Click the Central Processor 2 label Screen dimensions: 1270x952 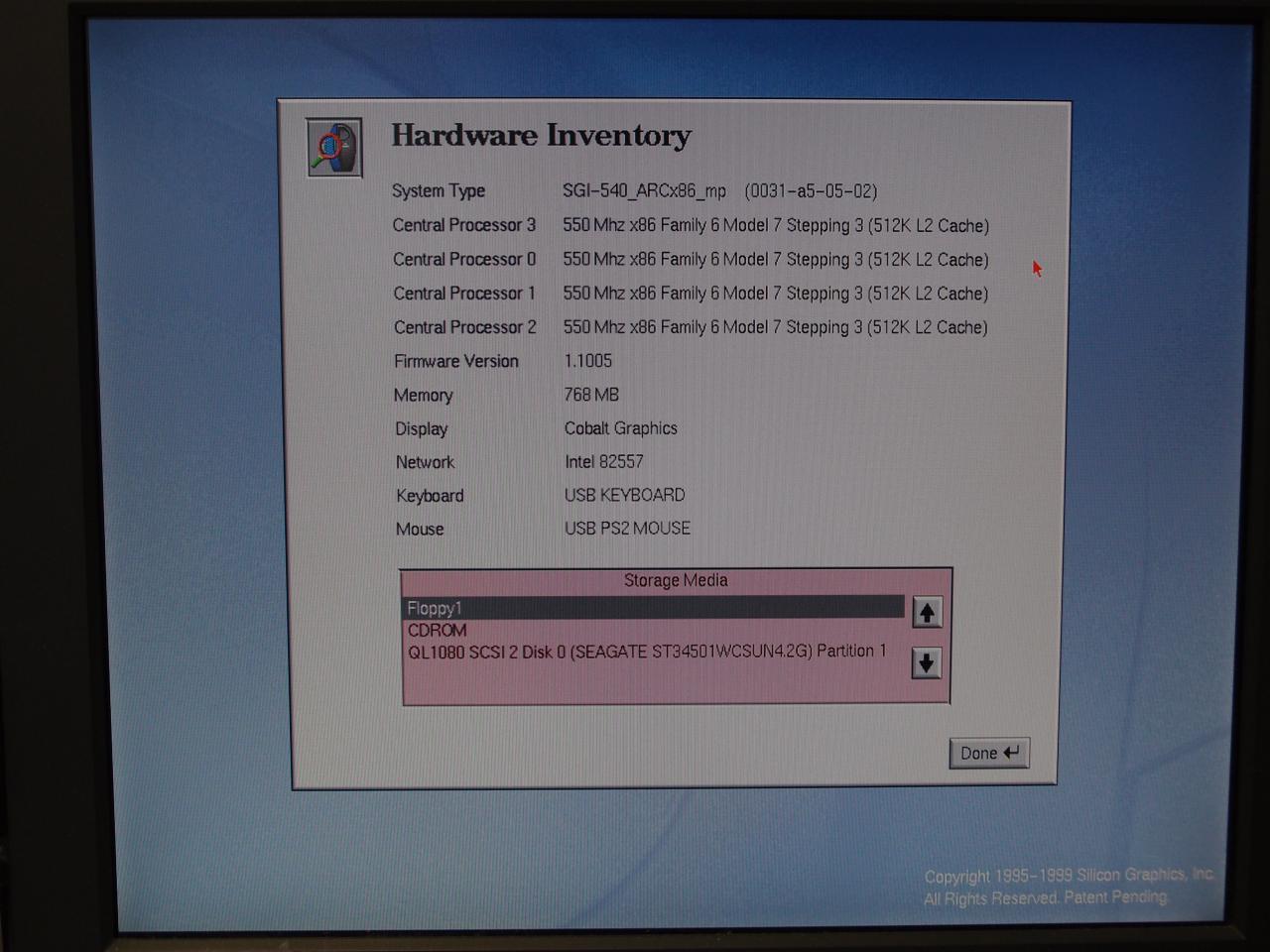point(465,327)
